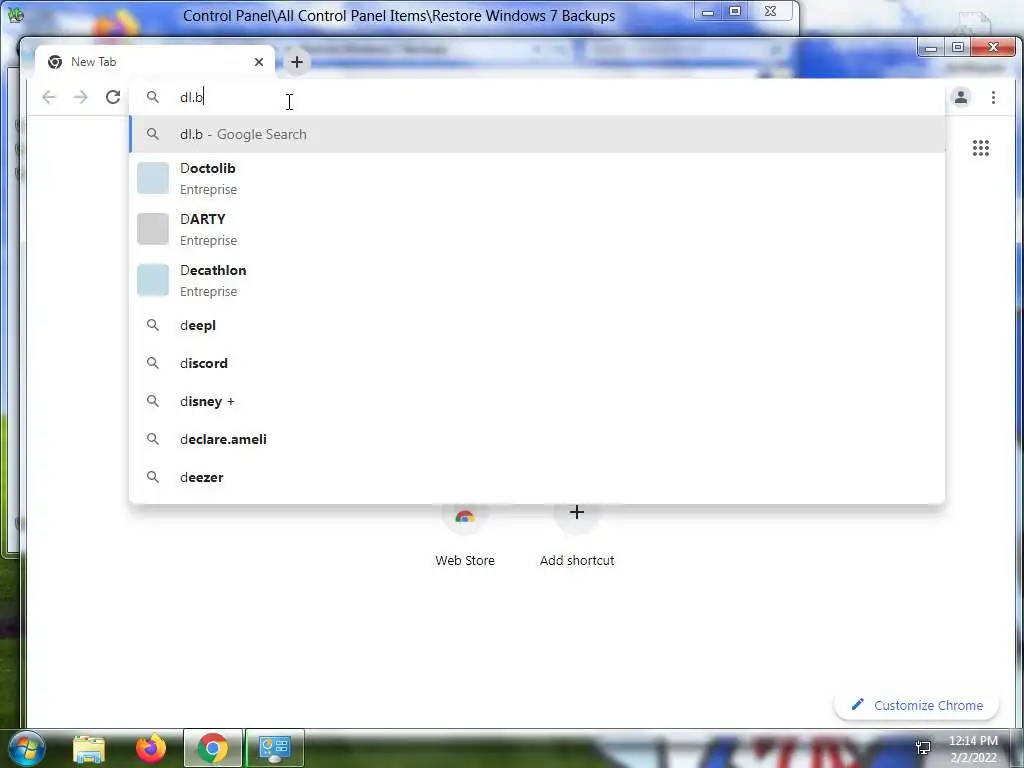Click the DARTY thumbnail image

click(153, 229)
